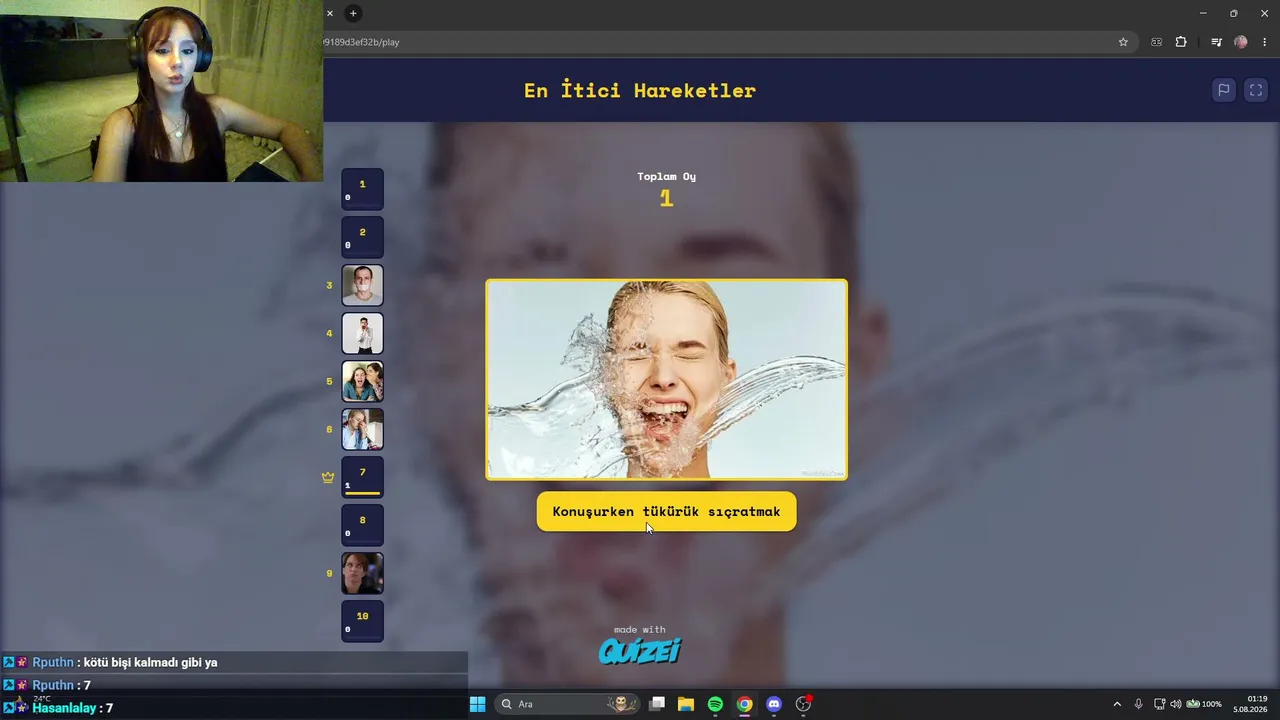
Task: Click the rank 4 thumbnail
Action: tap(362, 333)
